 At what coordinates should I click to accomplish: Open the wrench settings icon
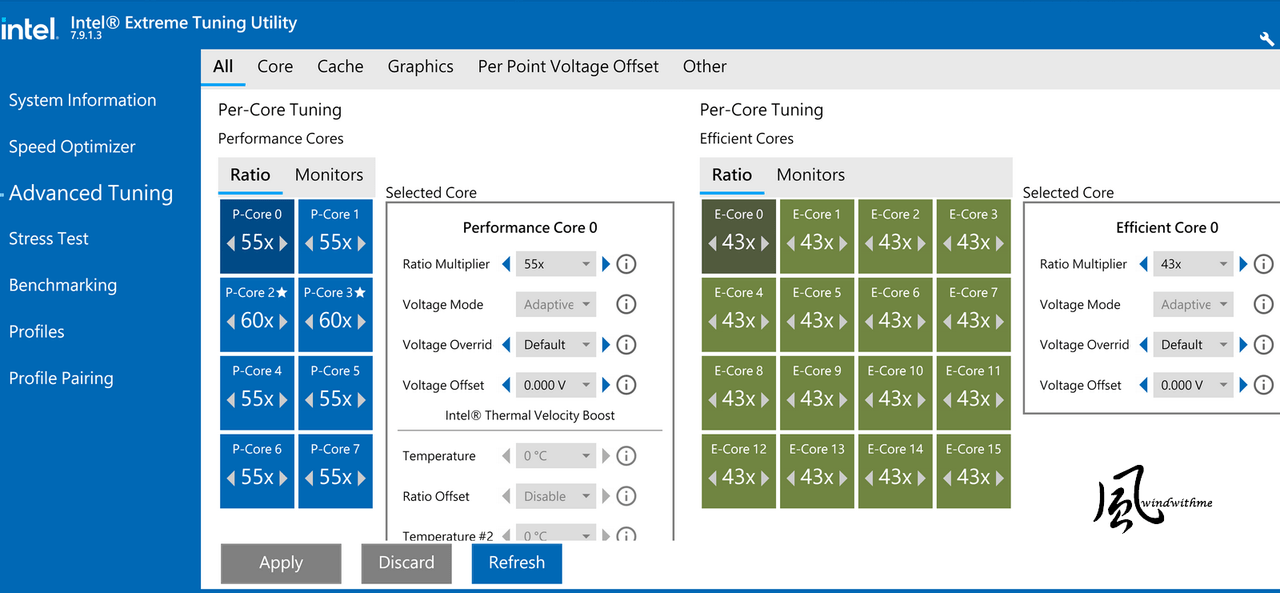[1267, 38]
